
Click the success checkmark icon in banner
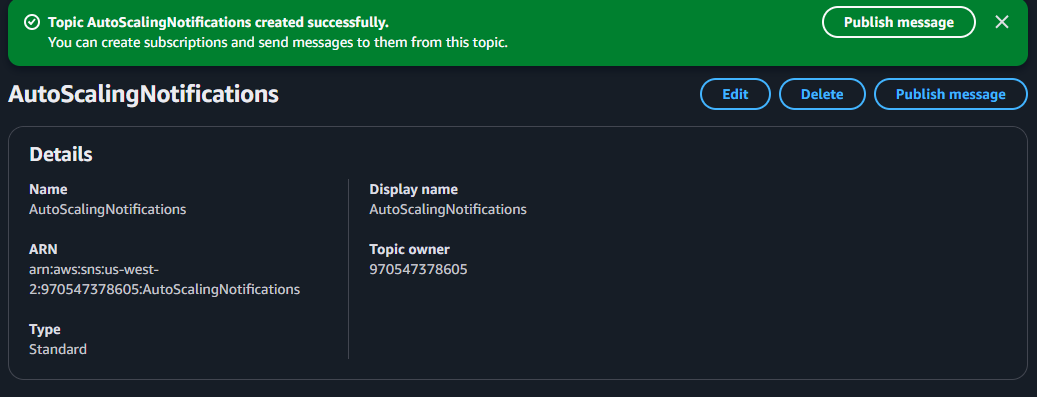(x=31, y=22)
